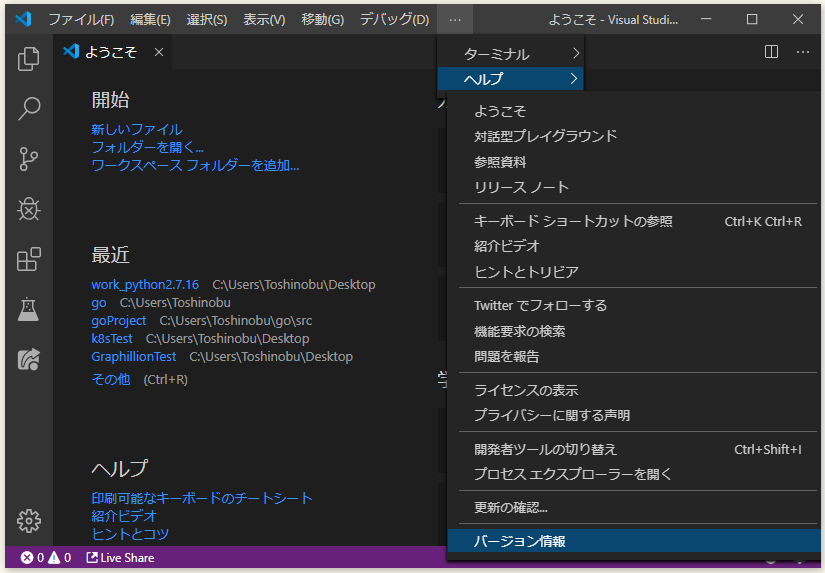Choose キーボード ショートカットの参照 menu item
The width and height of the screenshot is (825, 573).
634,221
